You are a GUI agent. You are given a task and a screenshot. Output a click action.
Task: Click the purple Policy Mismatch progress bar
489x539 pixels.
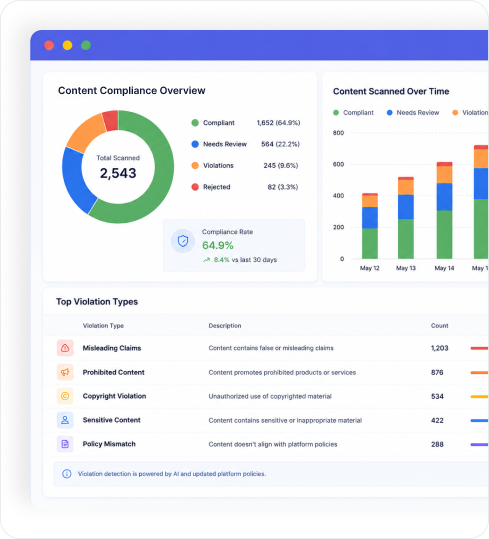coord(480,444)
